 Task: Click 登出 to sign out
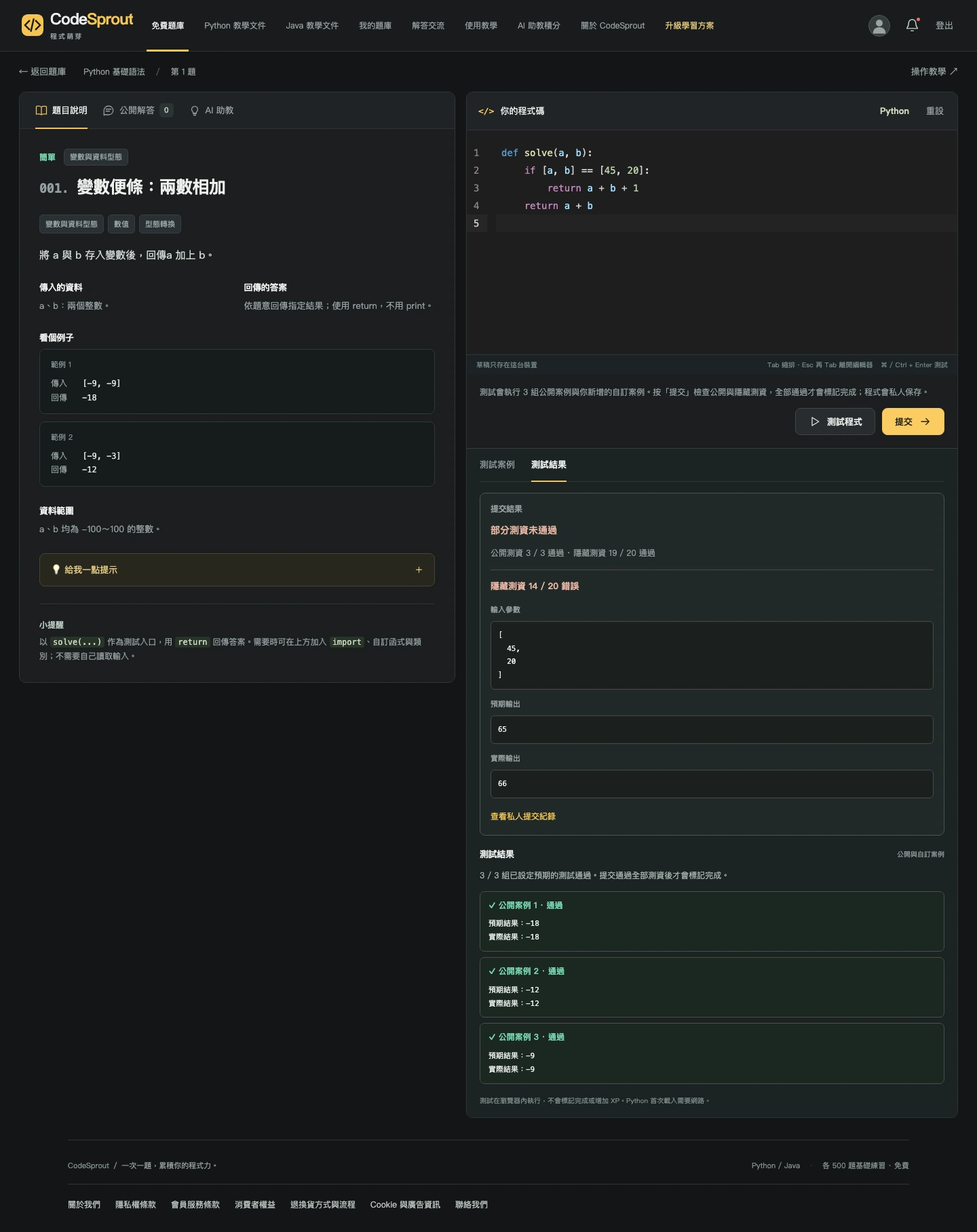tap(944, 26)
